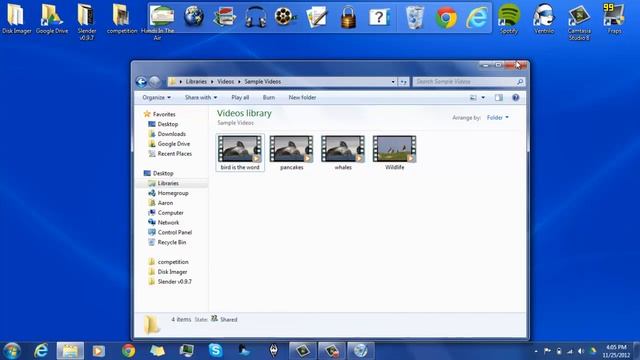This screenshot has width=640, height=360.
Task: Open the Disk Imager desktop folder
Action: tap(16, 18)
